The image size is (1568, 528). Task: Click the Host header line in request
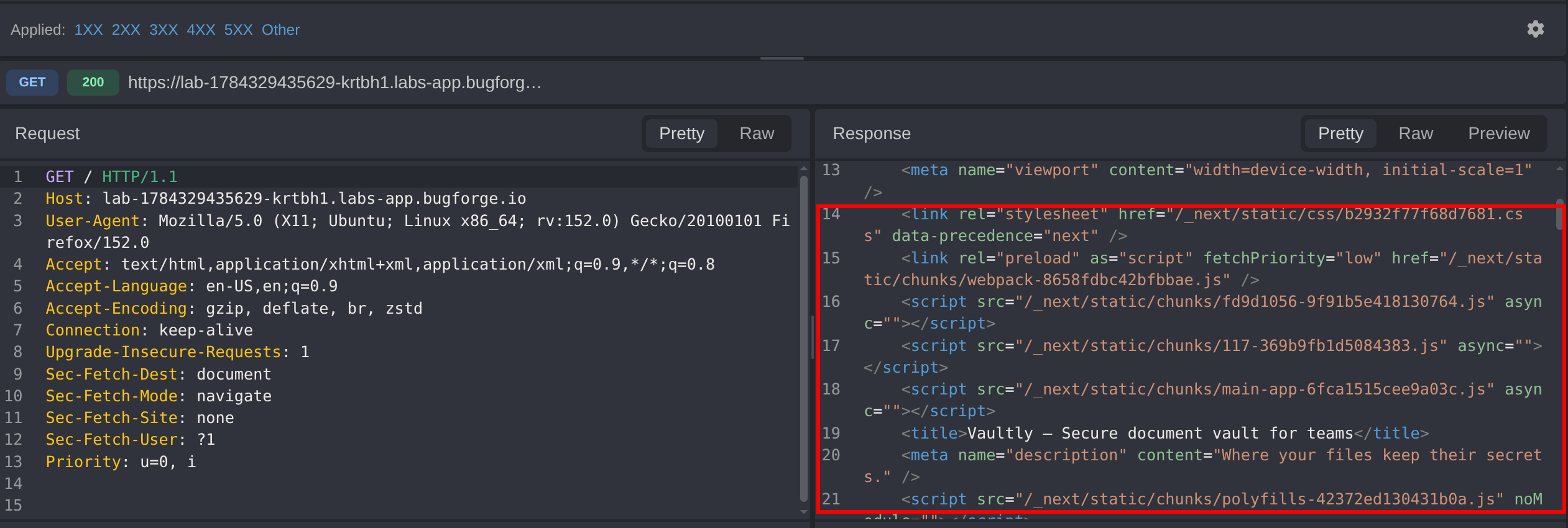click(x=286, y=199)
